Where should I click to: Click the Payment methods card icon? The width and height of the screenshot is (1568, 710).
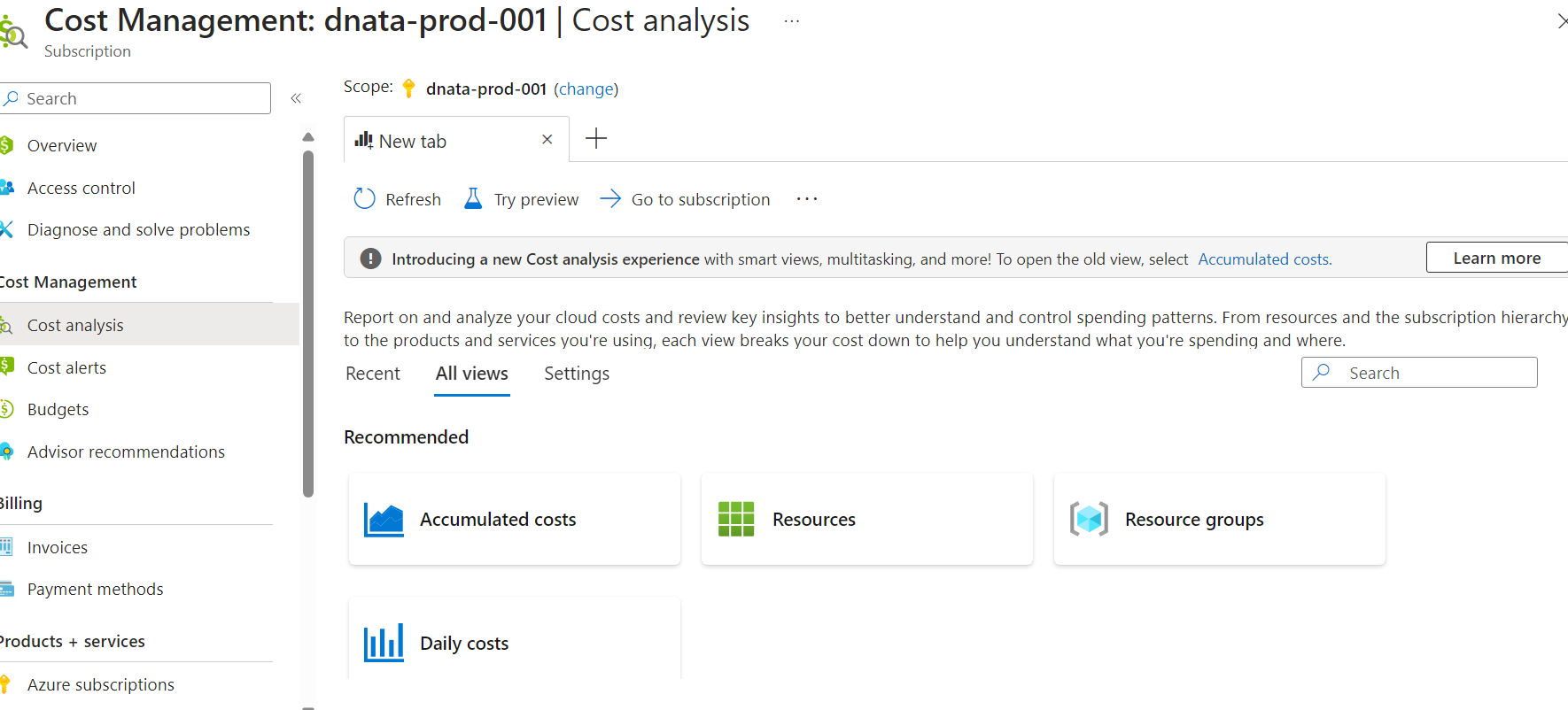pyautogui.click(x=6, y=589)
